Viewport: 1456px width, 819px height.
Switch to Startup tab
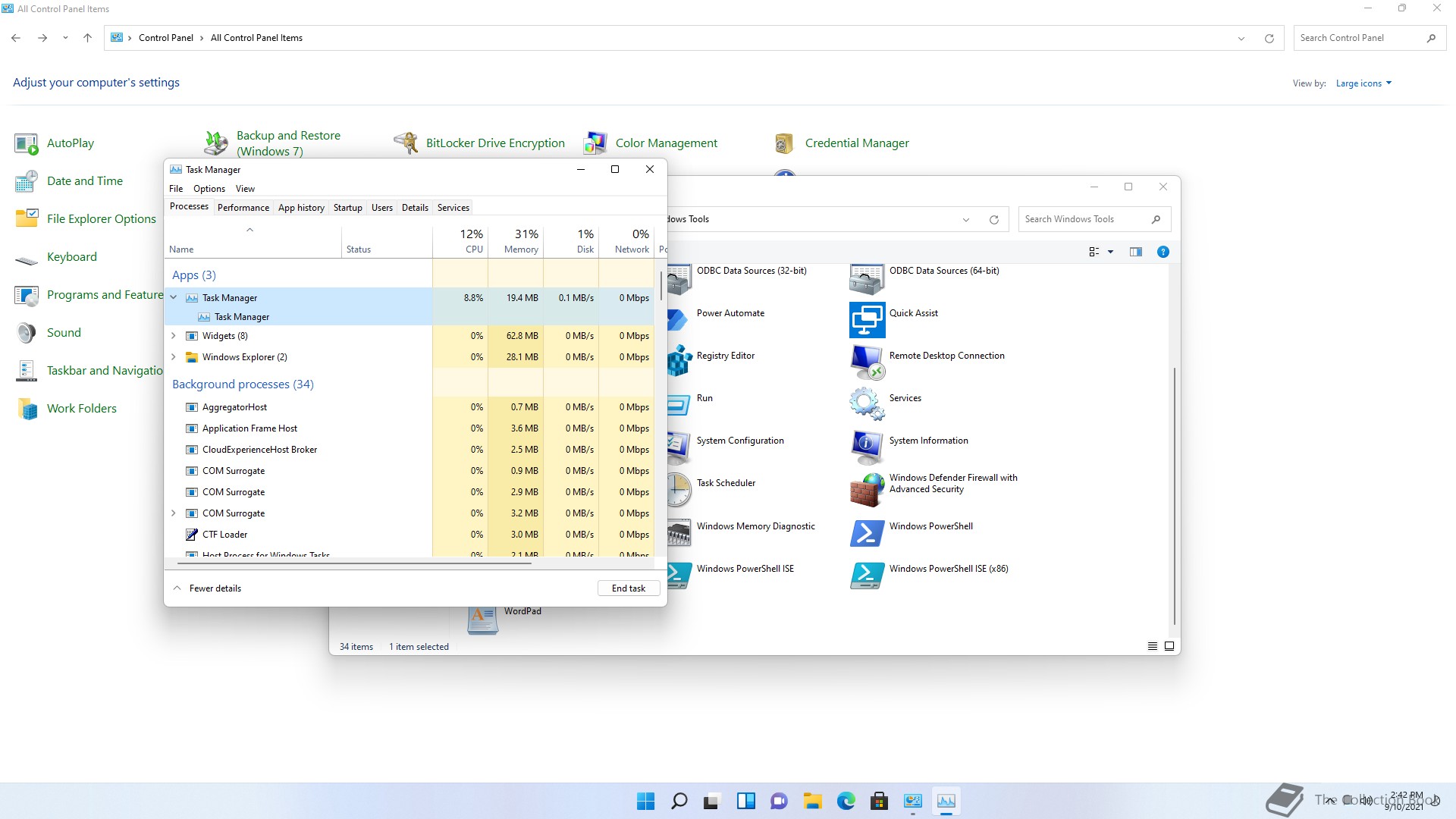pyautogui.click(x=347, y=208)
